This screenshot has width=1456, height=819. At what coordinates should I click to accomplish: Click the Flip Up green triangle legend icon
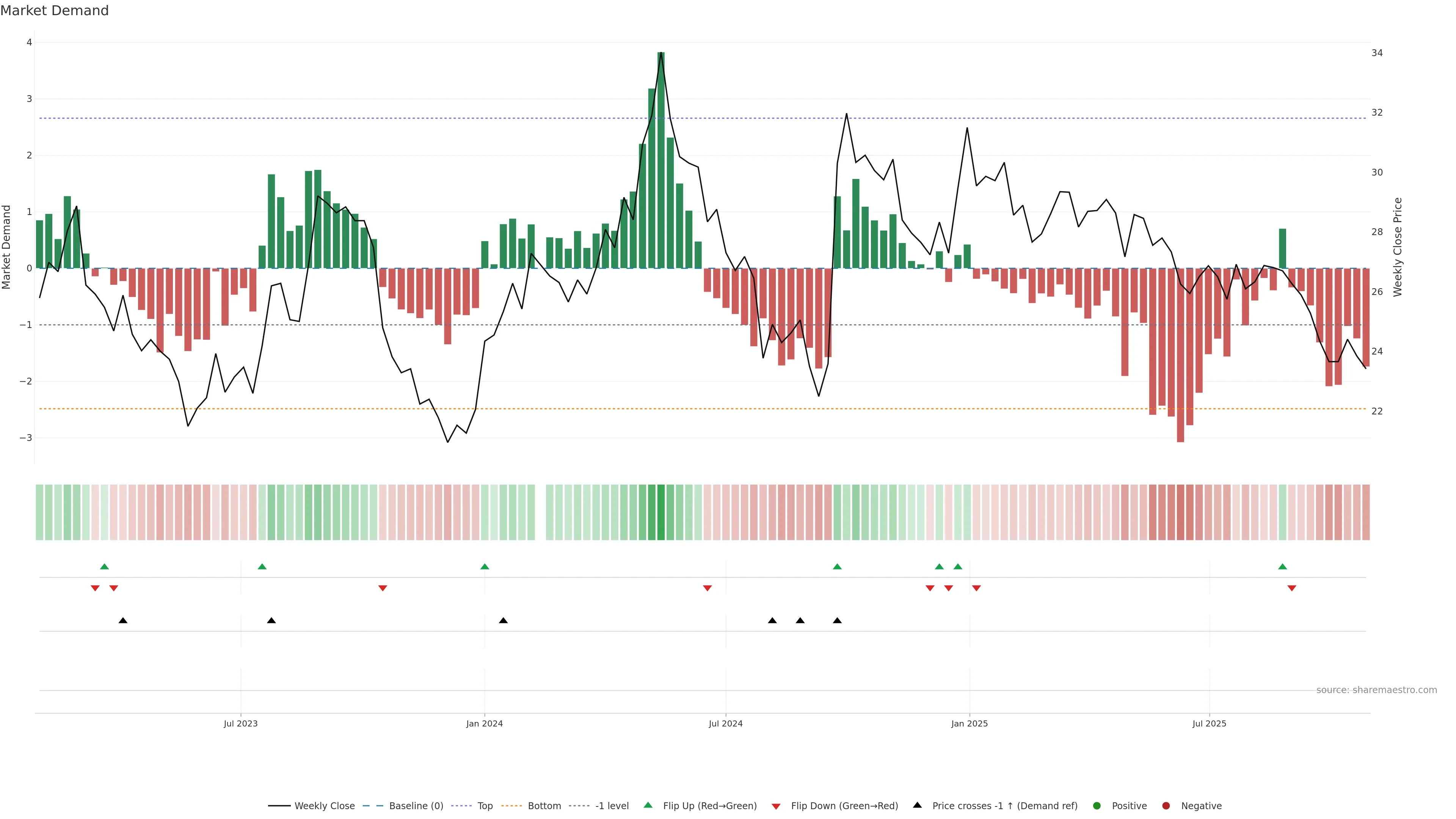click(648, 805)
